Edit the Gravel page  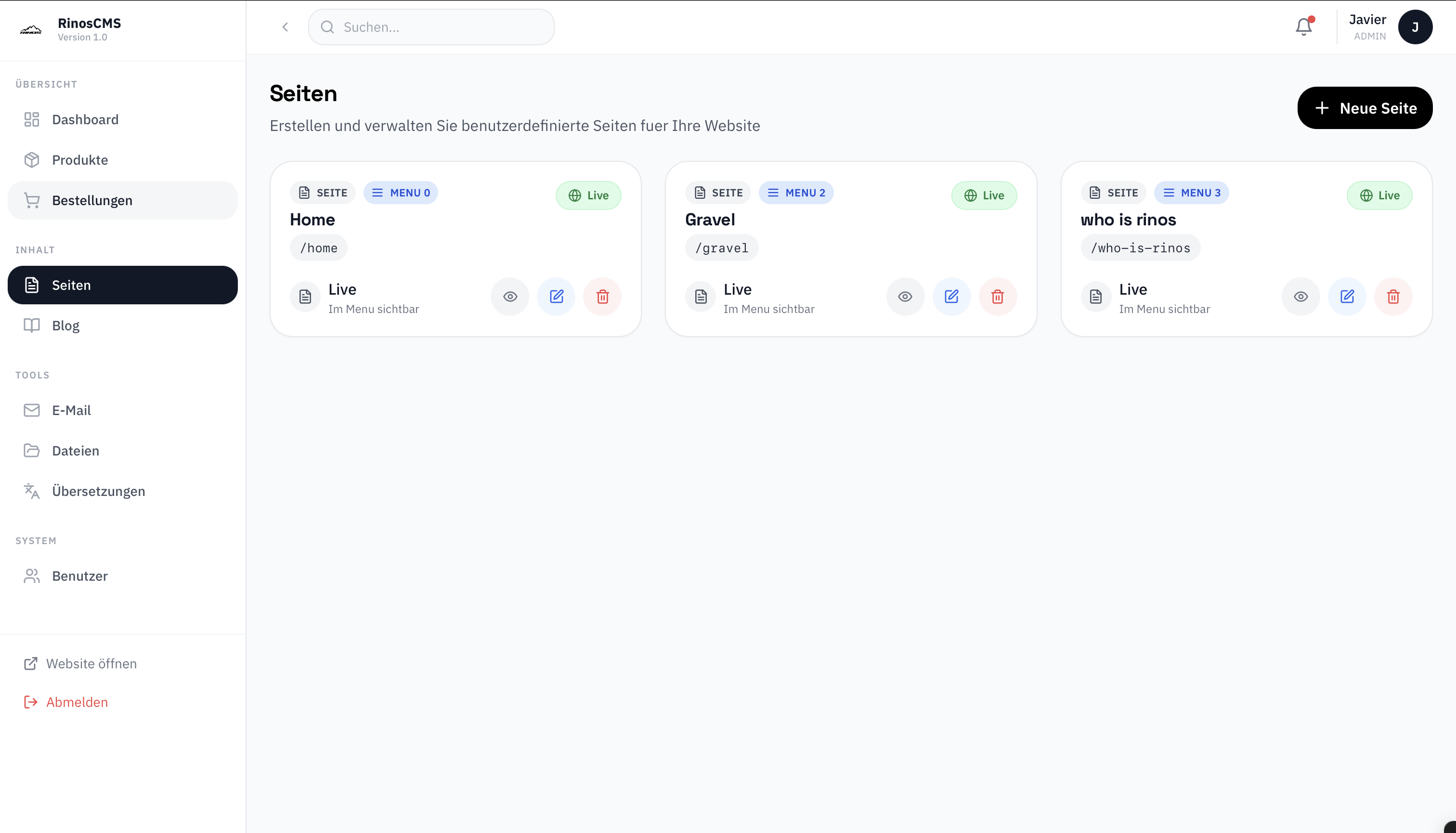(x=951, y=296)
